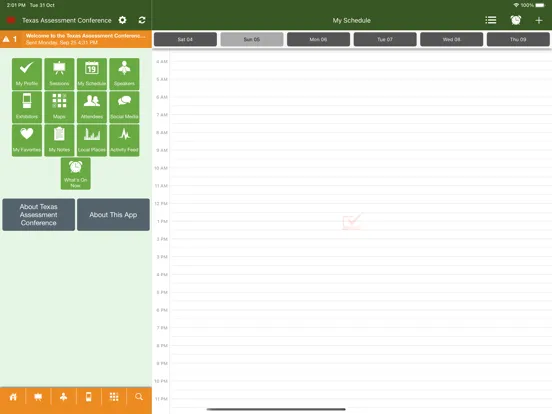Select the Tue 07 day tab
This screenshot has height=414, width=552.
tap(385, 39)
